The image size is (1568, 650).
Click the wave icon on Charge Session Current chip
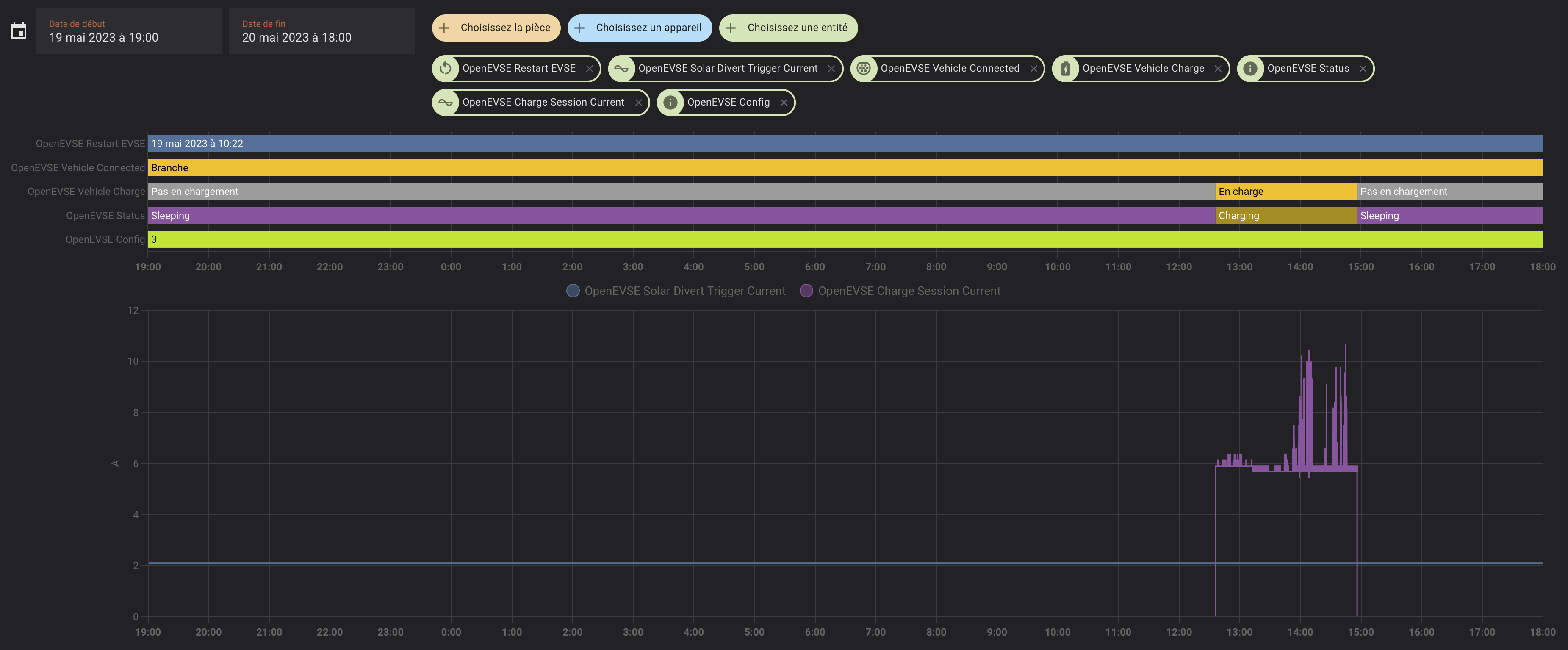pyautogui.click(x=446, y=103)
